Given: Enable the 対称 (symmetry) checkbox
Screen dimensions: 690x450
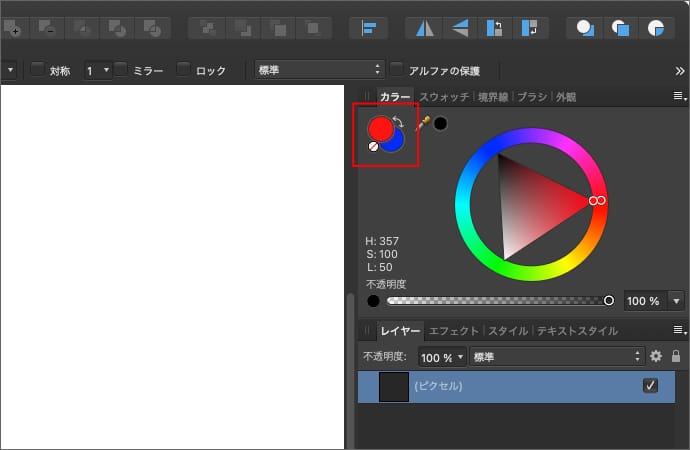Looking at the screenshot, I should pos(37,70).
